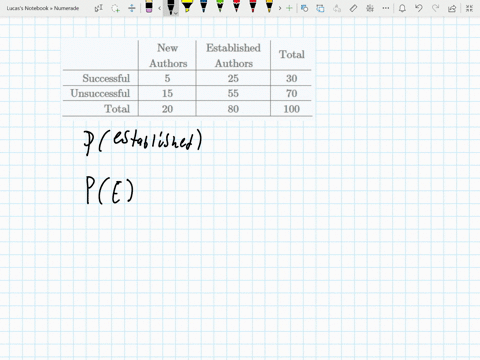
Task: Choose the Insert Space tool
Action: 132,8
